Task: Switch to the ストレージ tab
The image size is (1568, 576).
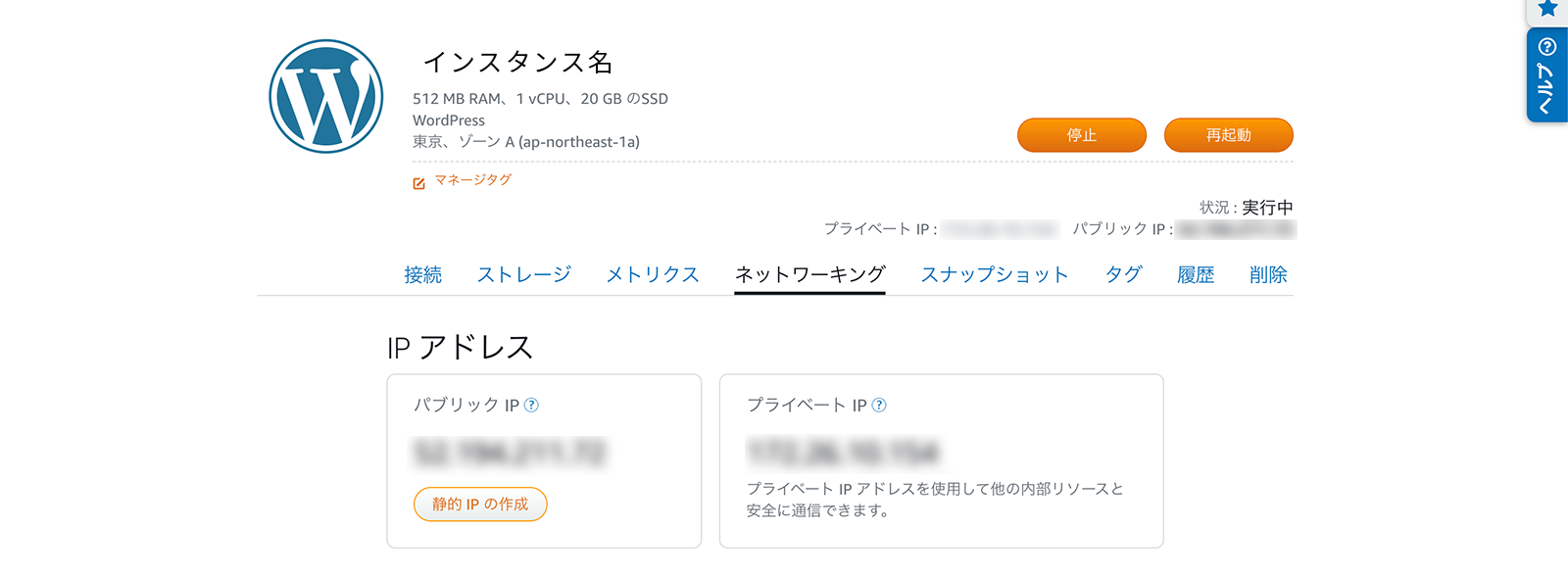Action: click(524, 275)
